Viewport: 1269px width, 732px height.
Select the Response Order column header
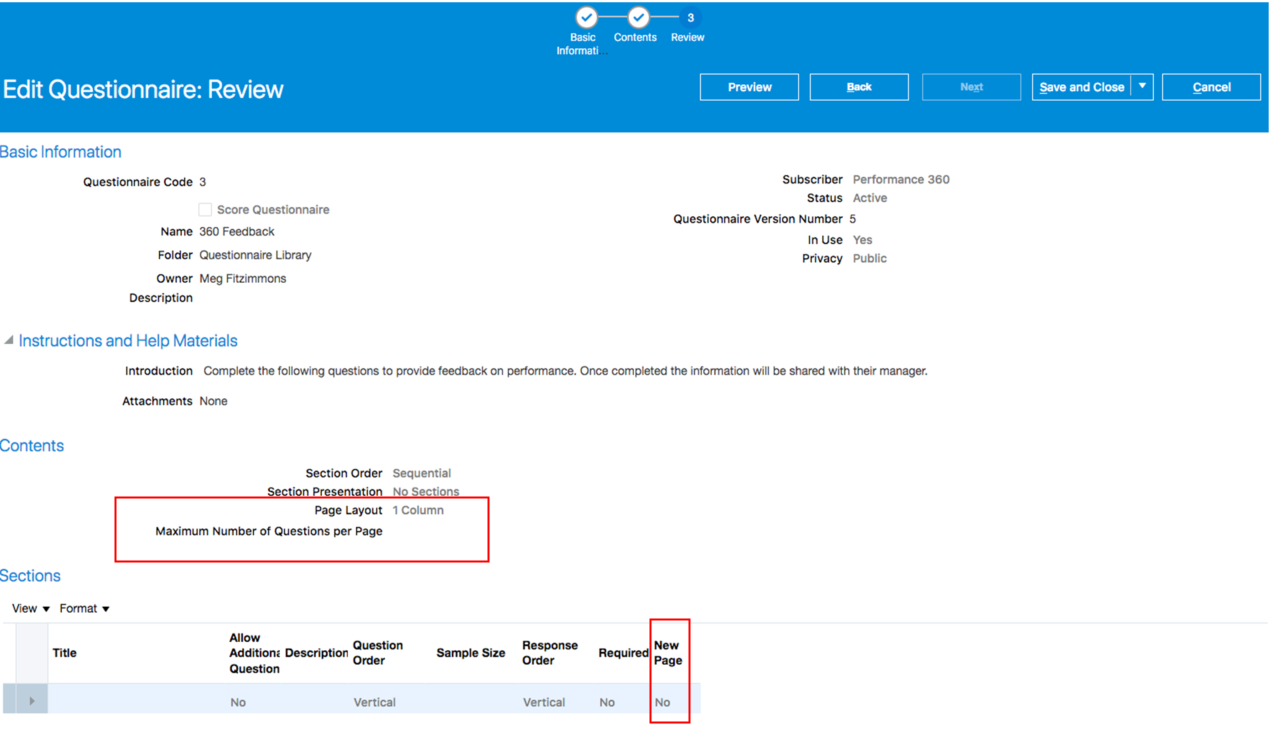click(550, 653)
